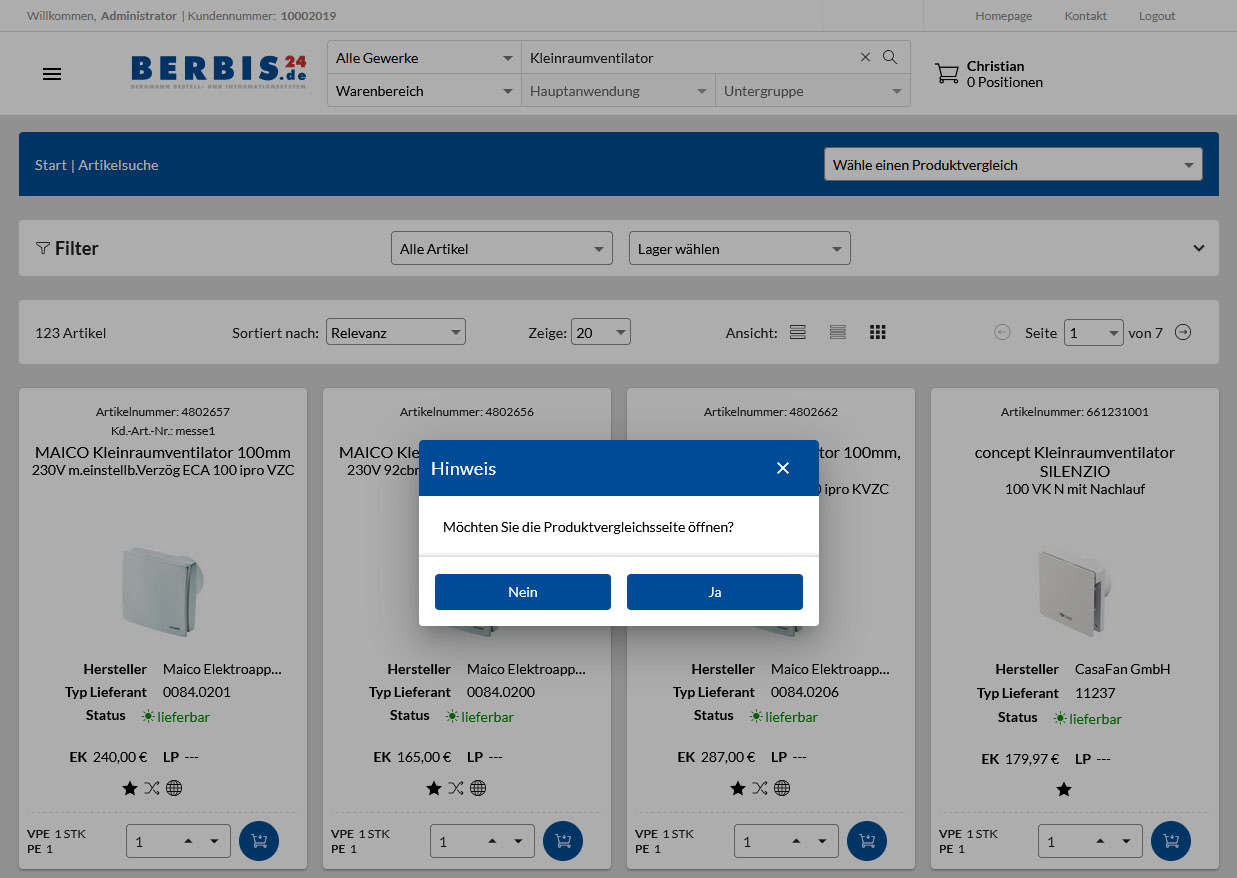Screen dimensions: 1237x878
Task: Click the Logout link
Action: pos(1157,16)
